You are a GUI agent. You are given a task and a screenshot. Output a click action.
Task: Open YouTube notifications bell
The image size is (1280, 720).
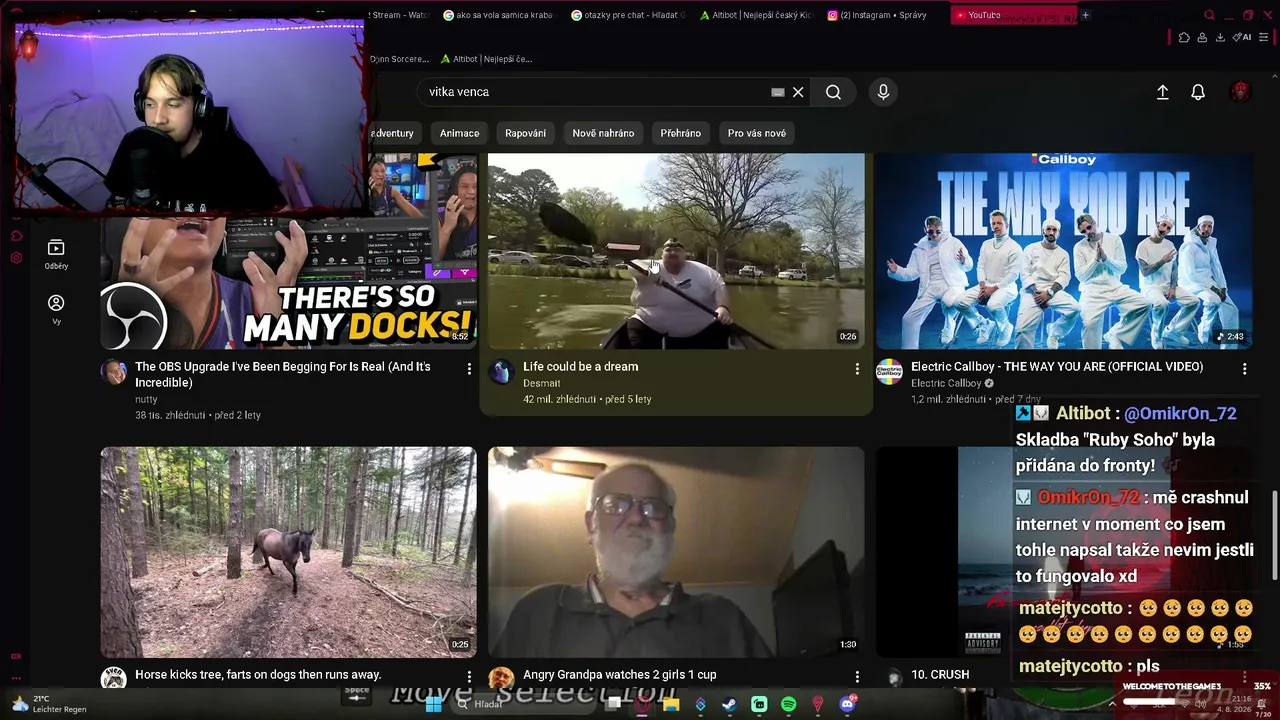(1198, 92)
